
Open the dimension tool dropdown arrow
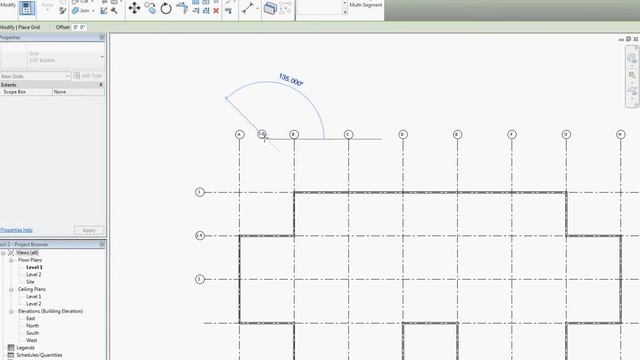(258, 8)
